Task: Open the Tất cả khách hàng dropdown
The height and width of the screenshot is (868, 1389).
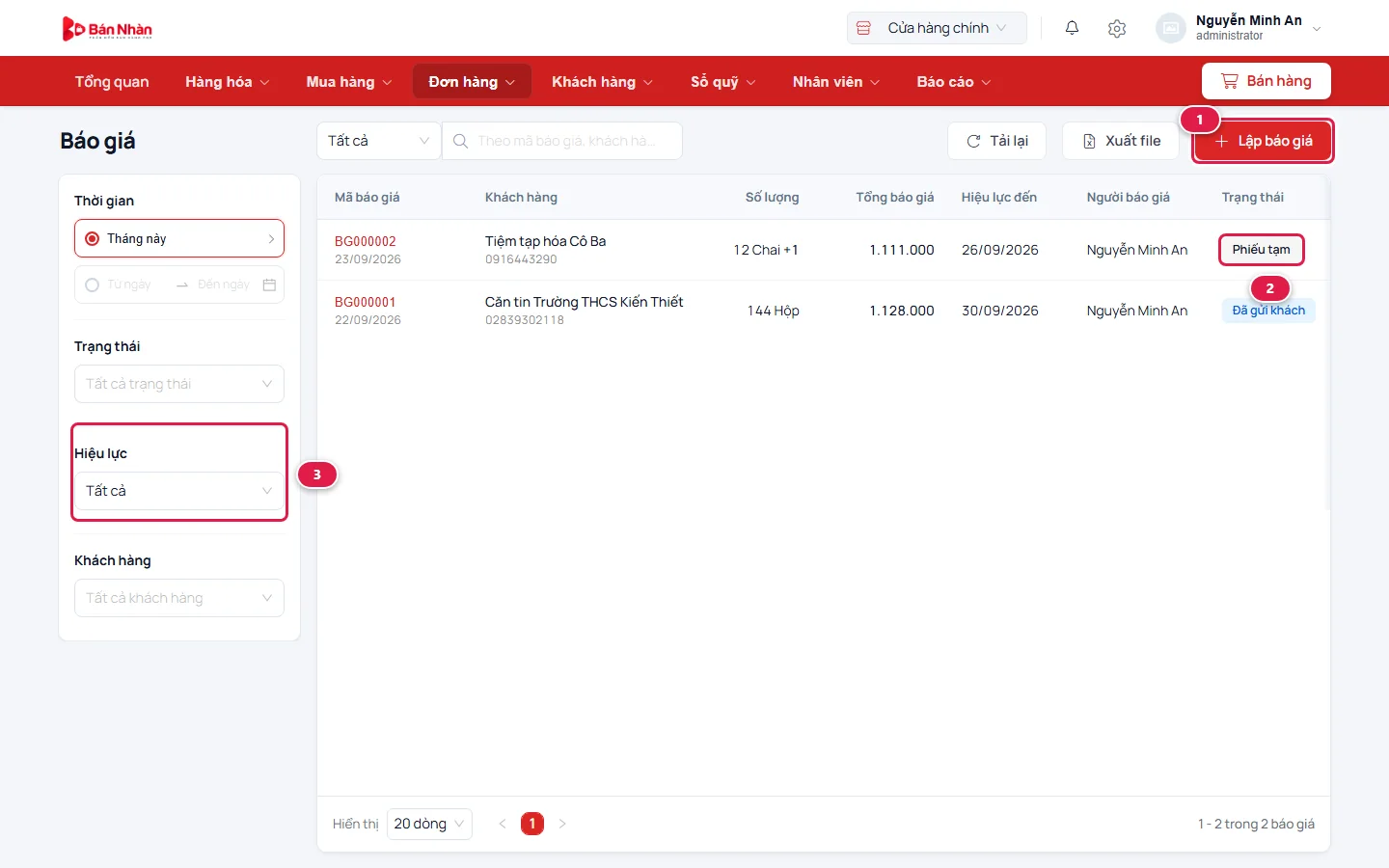Action: 179,598
